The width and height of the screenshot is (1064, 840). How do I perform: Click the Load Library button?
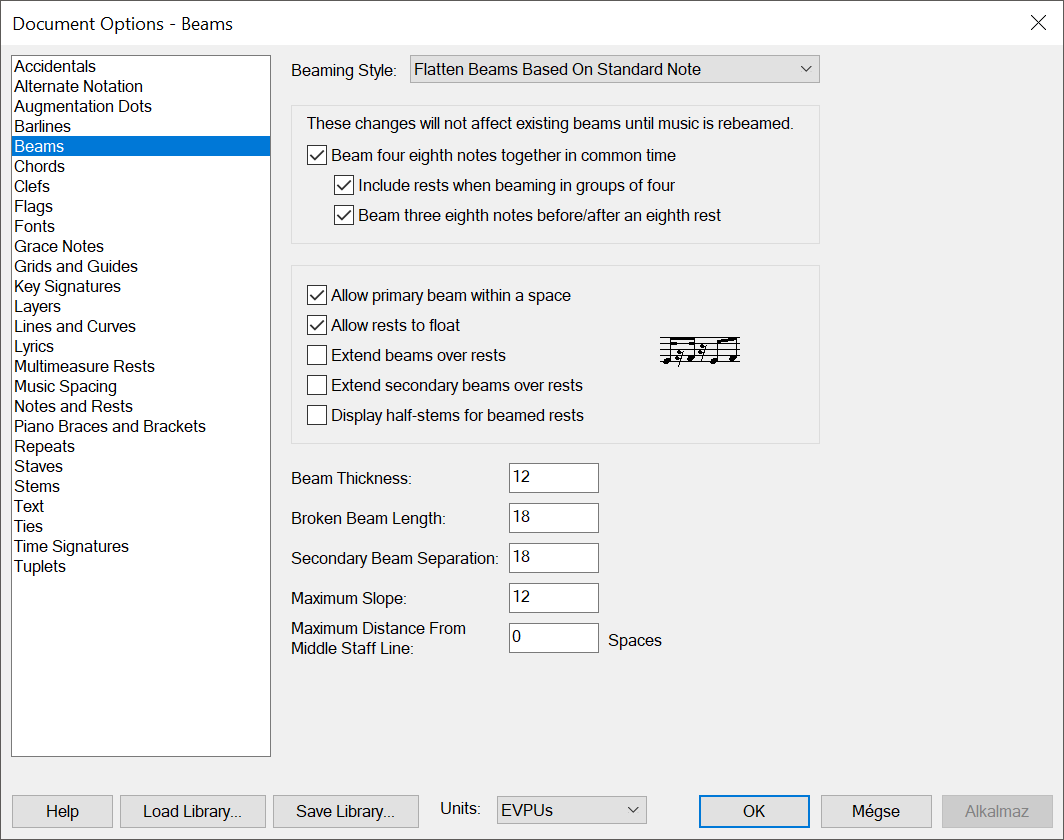[x=192, y=811]
